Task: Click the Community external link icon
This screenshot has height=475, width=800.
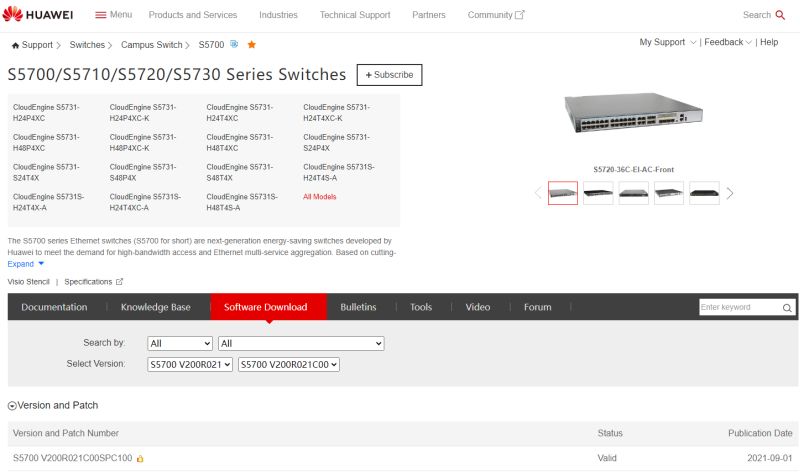Action: click(519, 15)
